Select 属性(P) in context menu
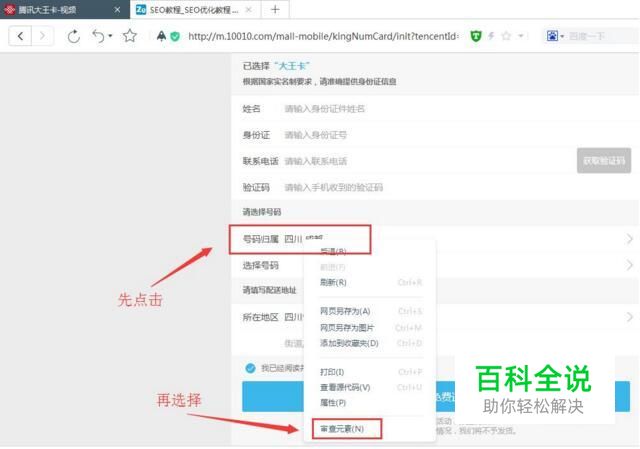Image resolution: width=640 pixels, height=449 pixels. [x=370, y=403]
